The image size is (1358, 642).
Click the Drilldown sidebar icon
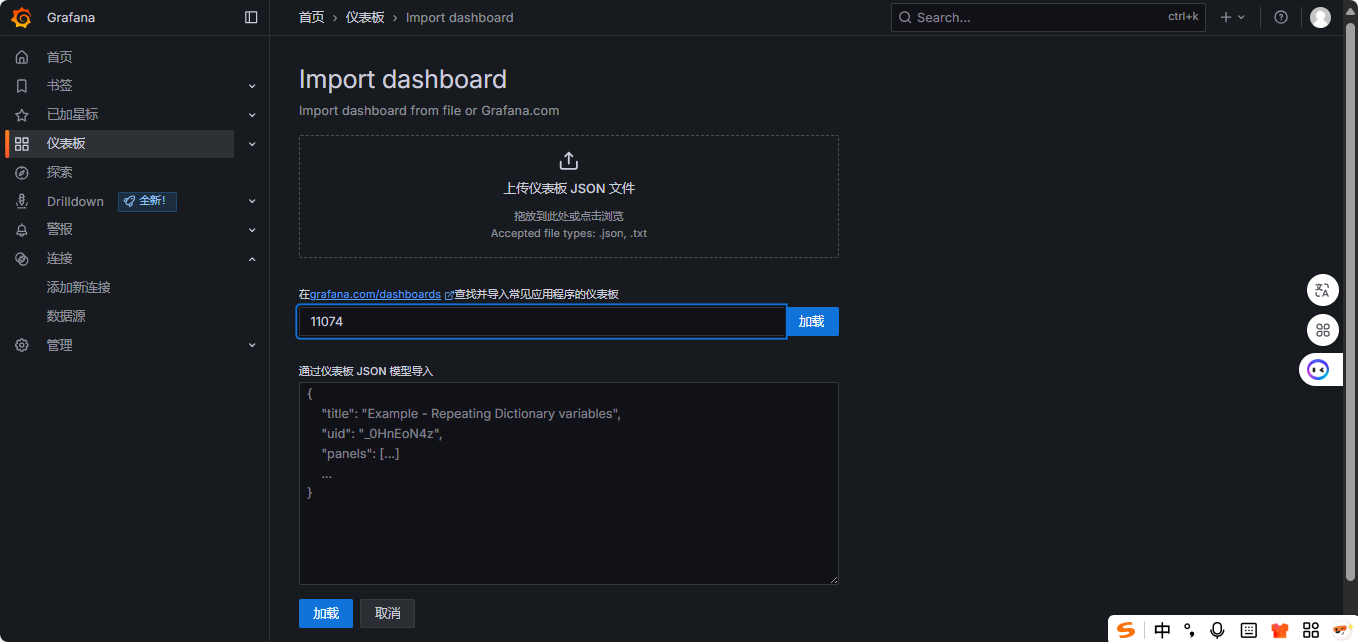point(22,201)
